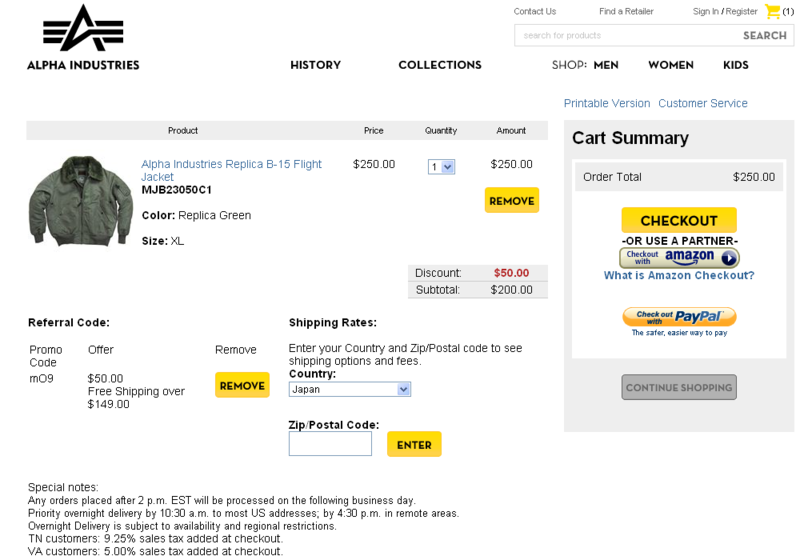The height and width of the screenshot is (560, 800).
Task: Expand the Country dropdown showing Japan
Action: 349,389
